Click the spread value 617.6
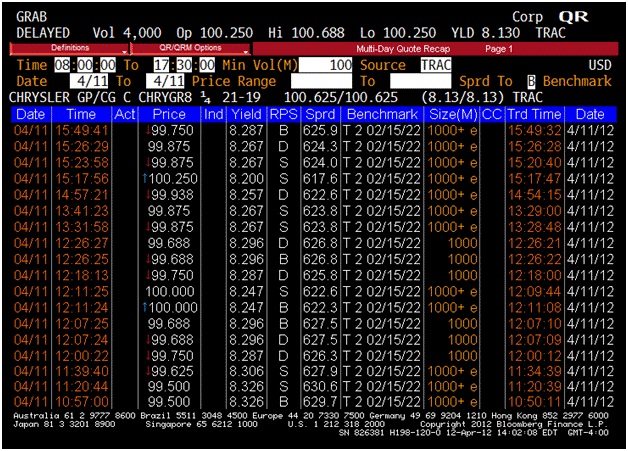 point(320,179)
